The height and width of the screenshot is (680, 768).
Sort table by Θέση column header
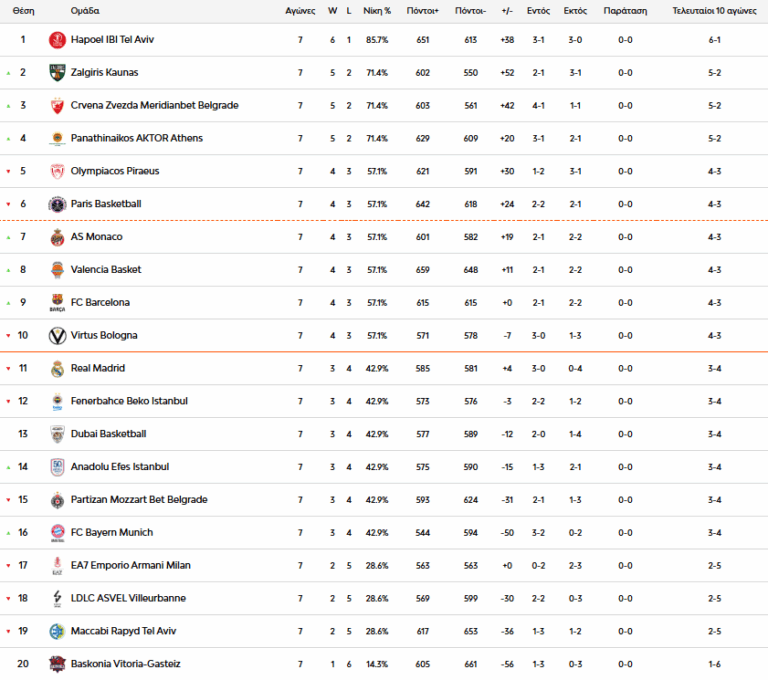pyautogui.click(x=23, y=11)
